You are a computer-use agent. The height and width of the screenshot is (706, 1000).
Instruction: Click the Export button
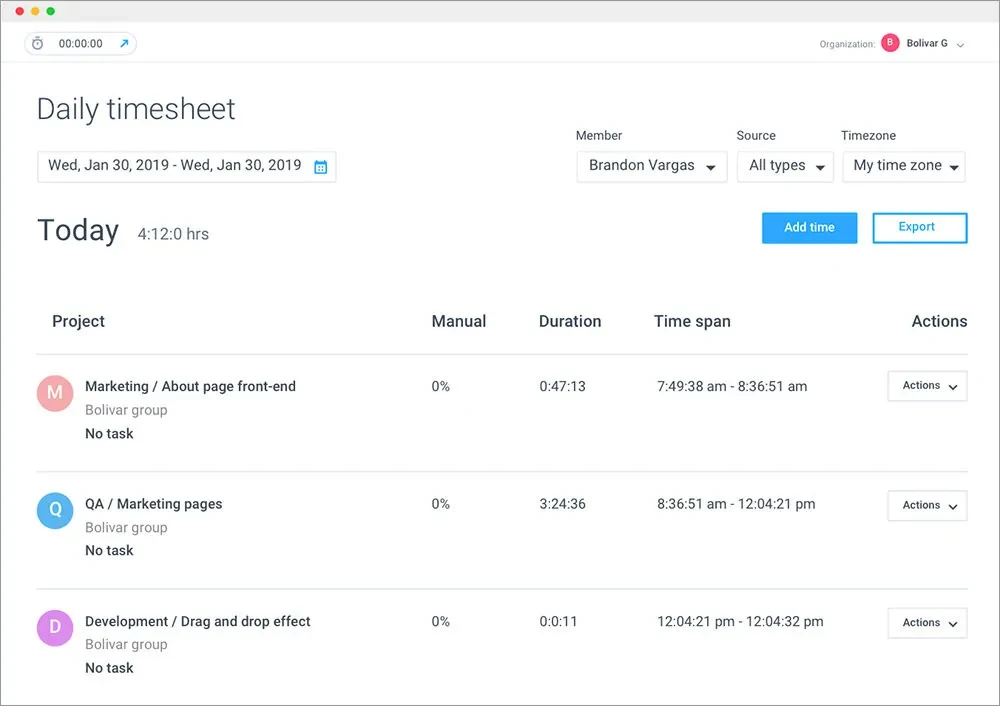point(920,228)
